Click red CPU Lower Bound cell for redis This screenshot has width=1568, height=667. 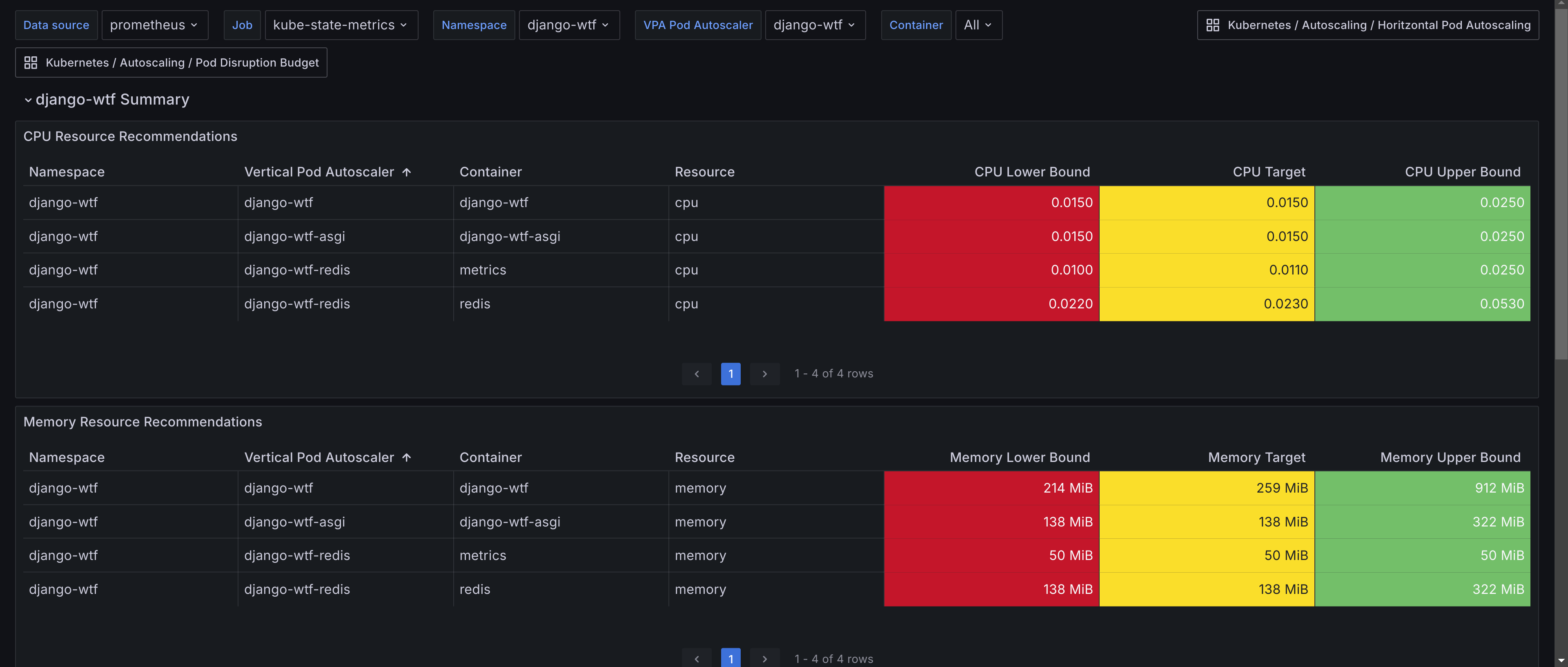point(991,304)
